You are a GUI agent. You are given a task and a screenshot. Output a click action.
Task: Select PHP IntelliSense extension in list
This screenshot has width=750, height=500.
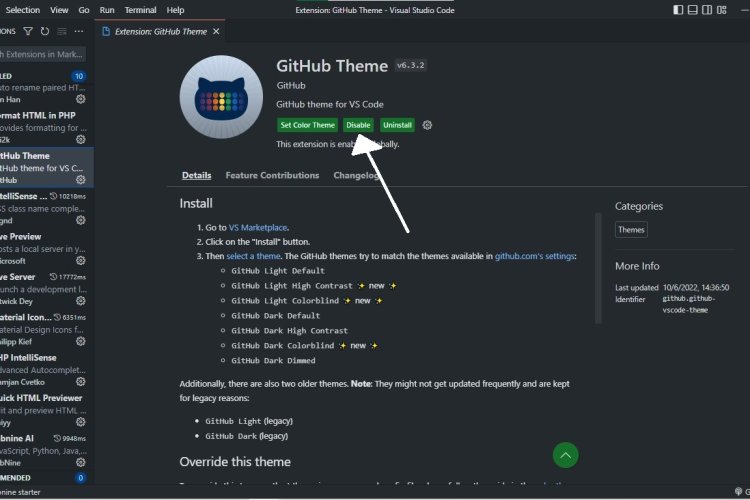tap(45, 369)
